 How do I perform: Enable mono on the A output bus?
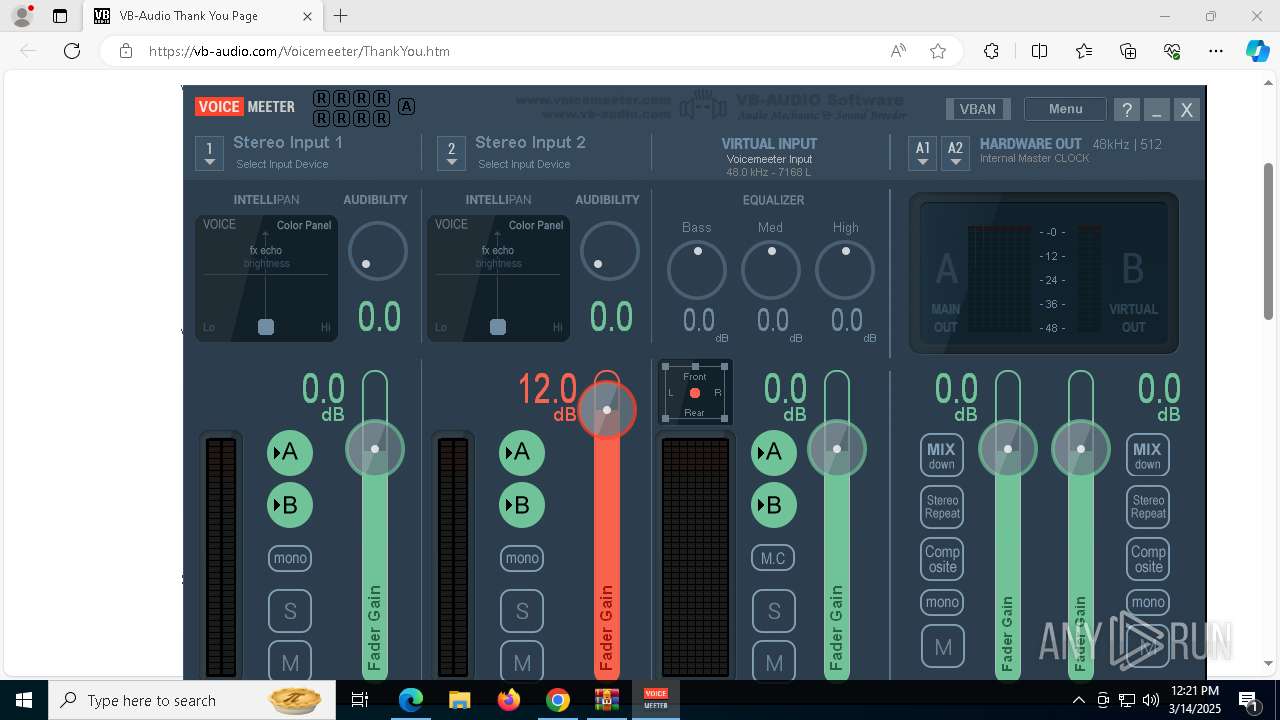[942, 602]
